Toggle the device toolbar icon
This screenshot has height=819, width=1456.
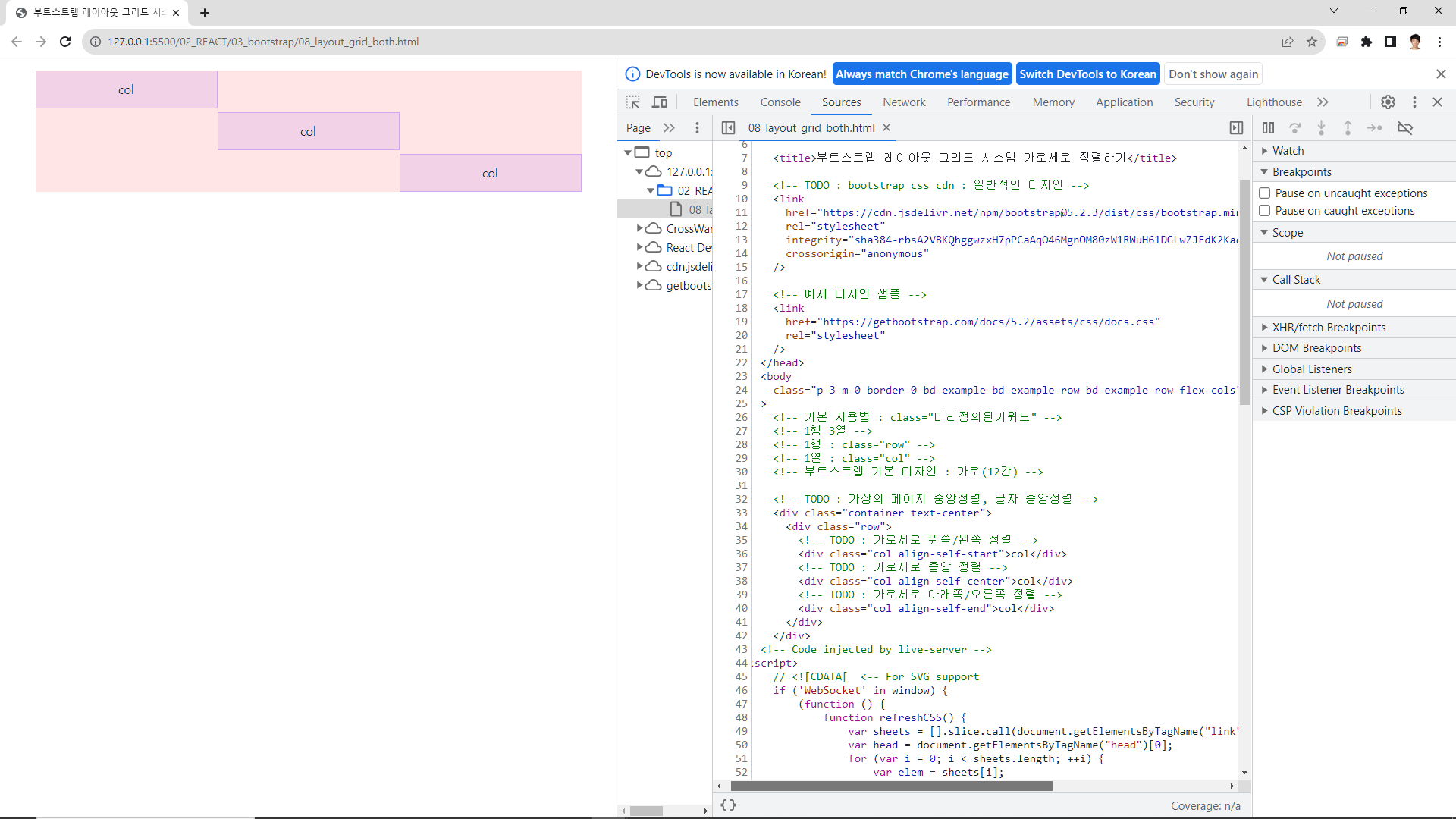pos(660,102)
